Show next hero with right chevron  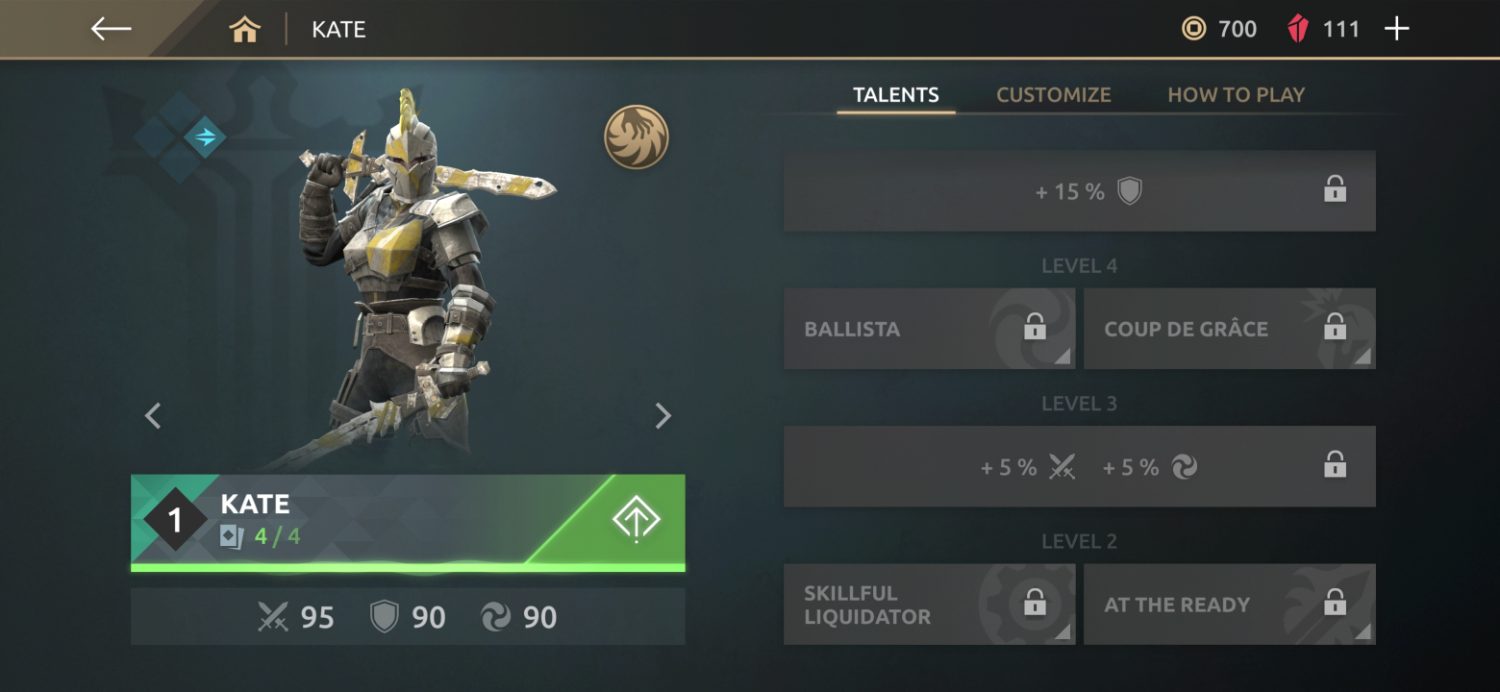662,415
